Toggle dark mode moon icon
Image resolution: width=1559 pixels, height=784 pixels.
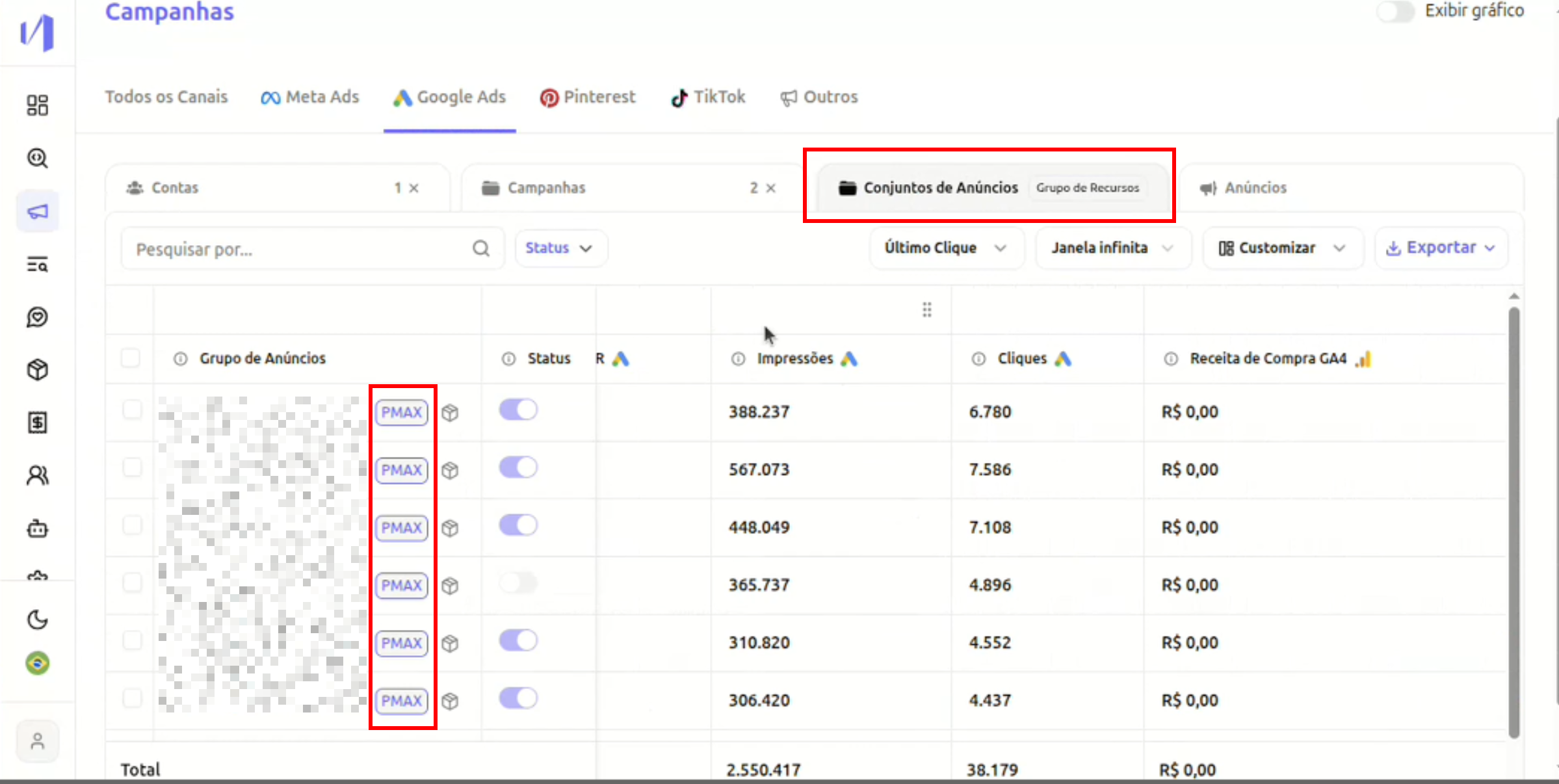point(37,620)
